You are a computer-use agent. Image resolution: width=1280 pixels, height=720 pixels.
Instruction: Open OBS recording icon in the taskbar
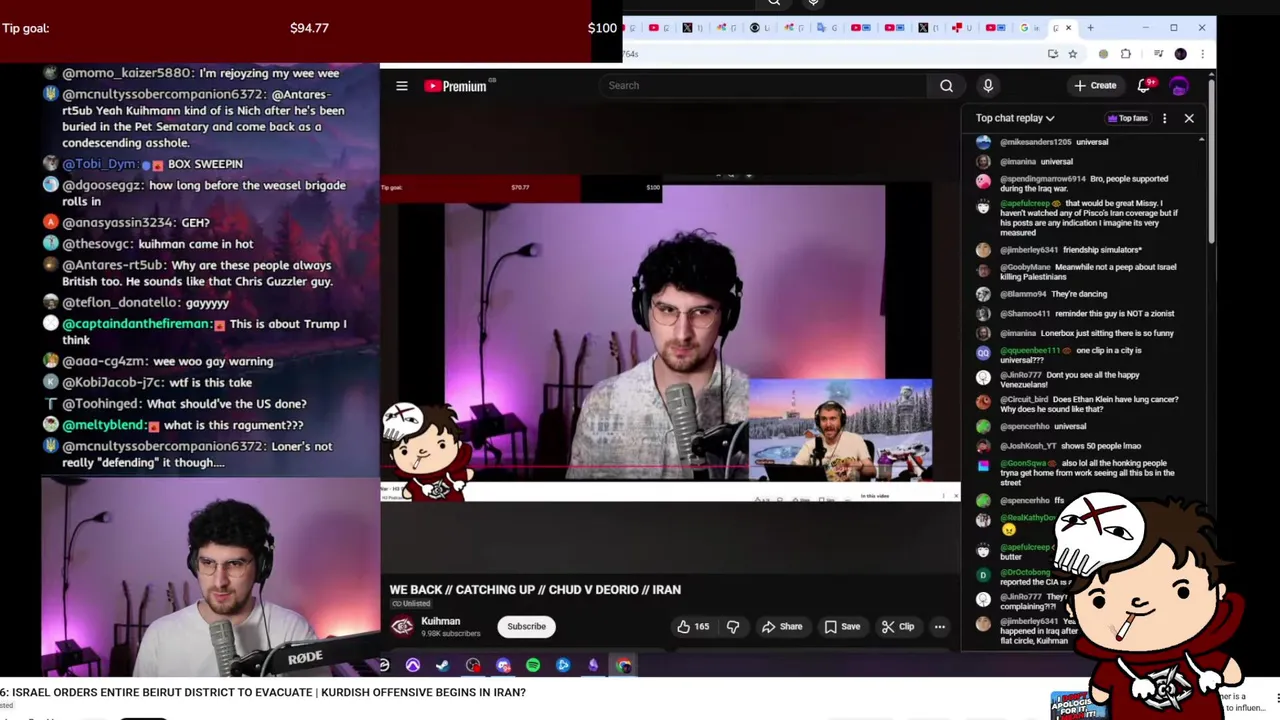(473, 665)
